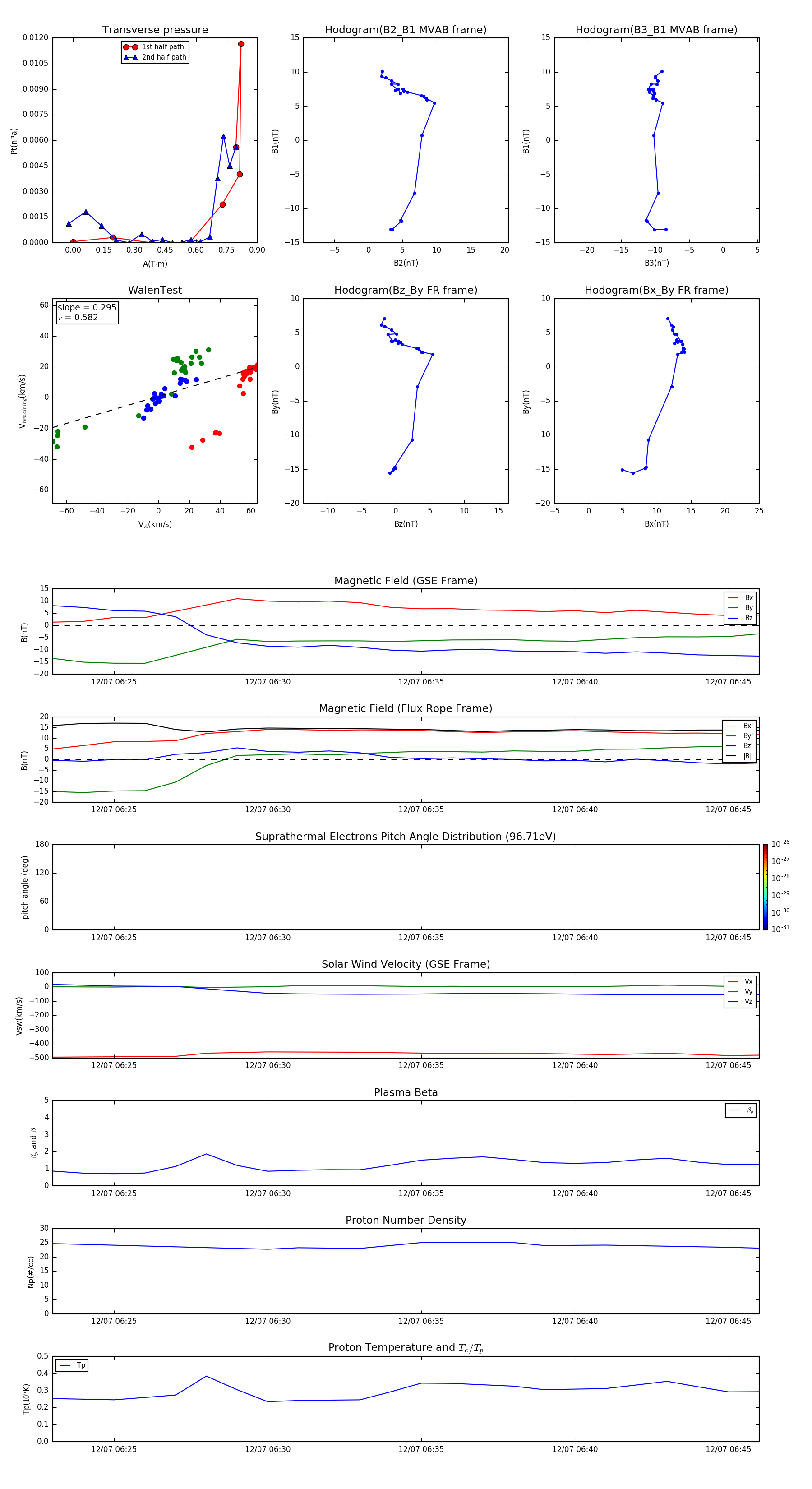The image size is (812, 1489).
Task: Click the 12/07 06:30 tick in the Plasma Beta plot
Action: point(268,1193)
